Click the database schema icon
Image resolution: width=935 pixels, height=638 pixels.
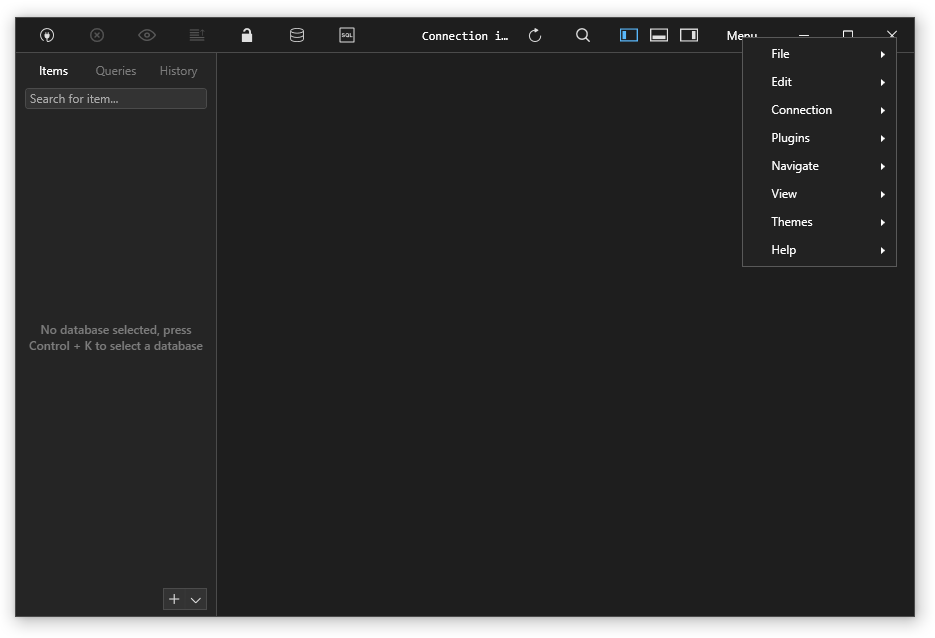click(296, 35)
